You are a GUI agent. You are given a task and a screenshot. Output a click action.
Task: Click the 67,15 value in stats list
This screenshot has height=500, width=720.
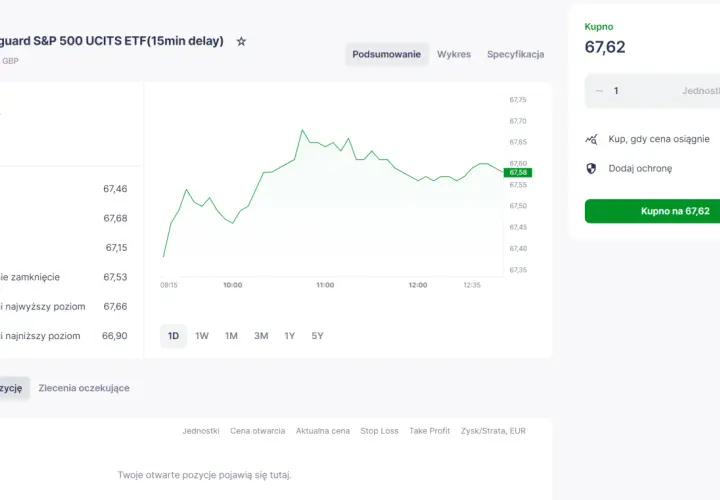tap(117, 247)
